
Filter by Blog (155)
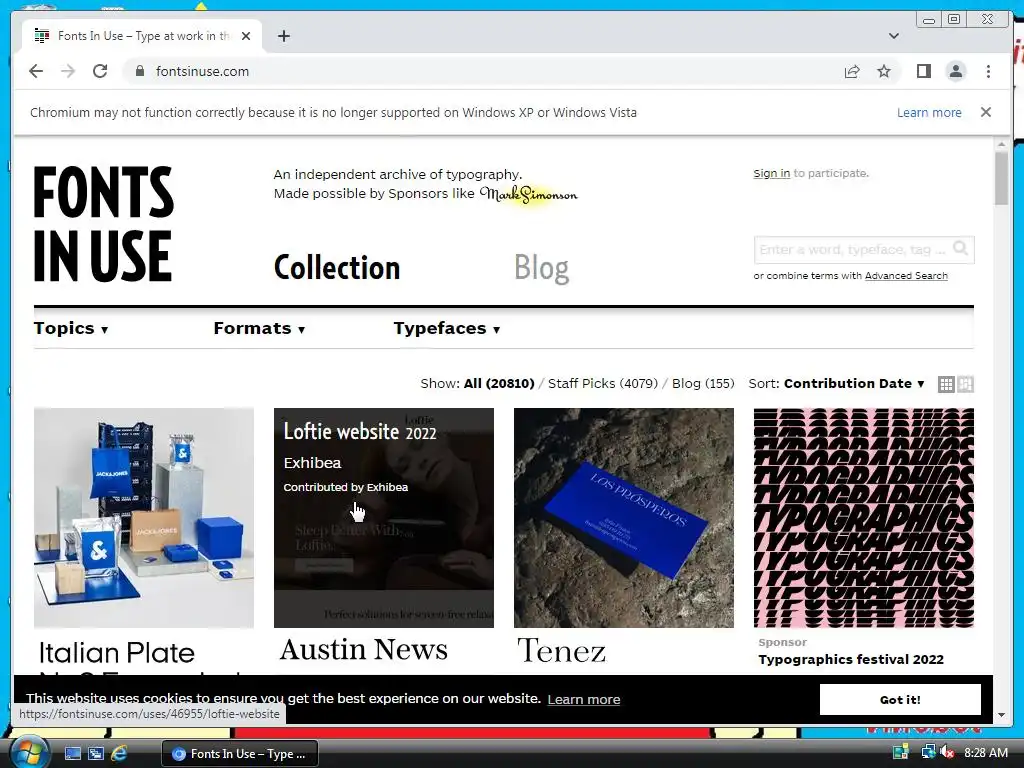[x=703, y=383]
